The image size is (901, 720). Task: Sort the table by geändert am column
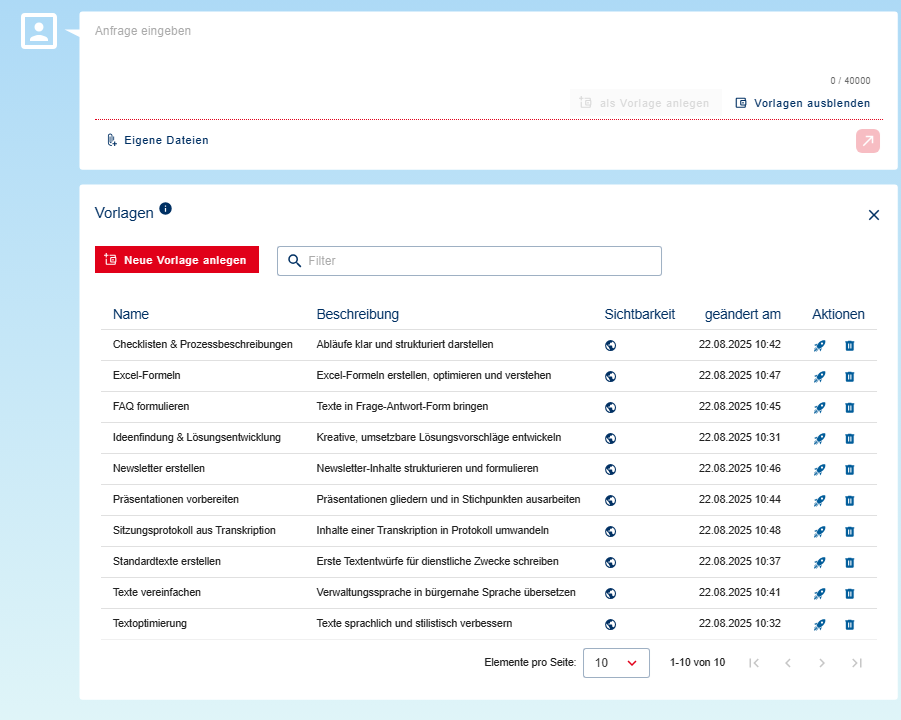tap(742, 314)
